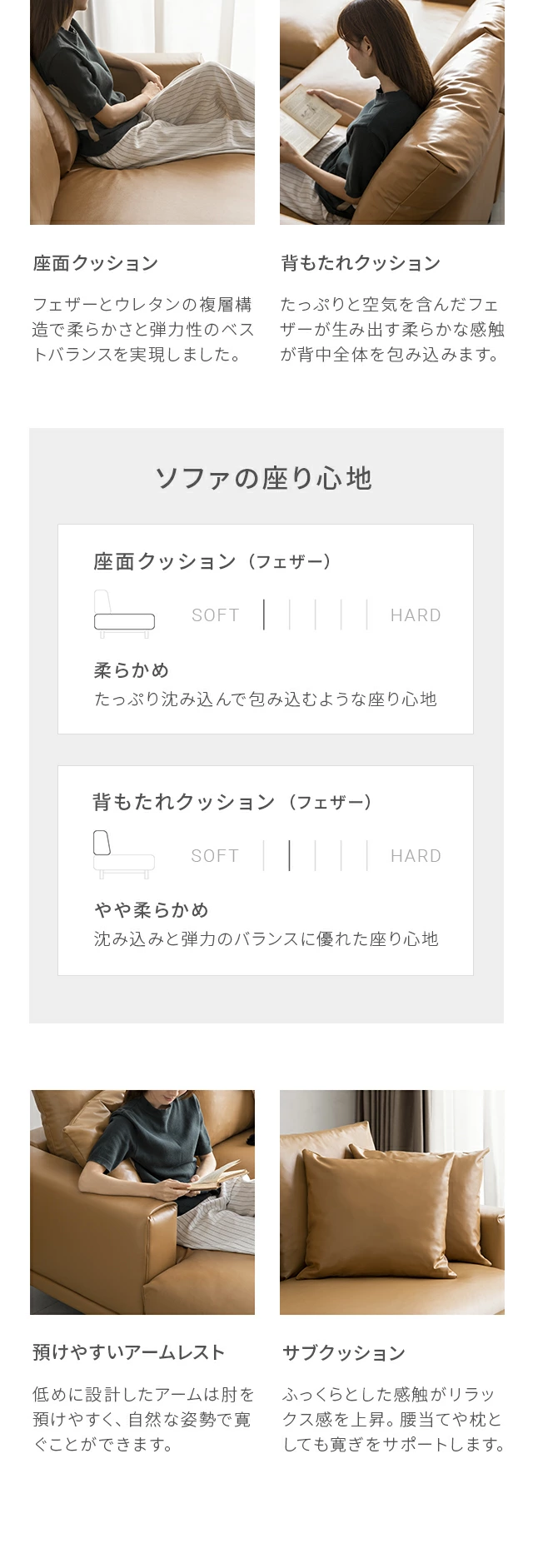Select the softest mark on seat cushion scale
The height and width of the screenshot is (1568, 533).
[x=264, y=615]
